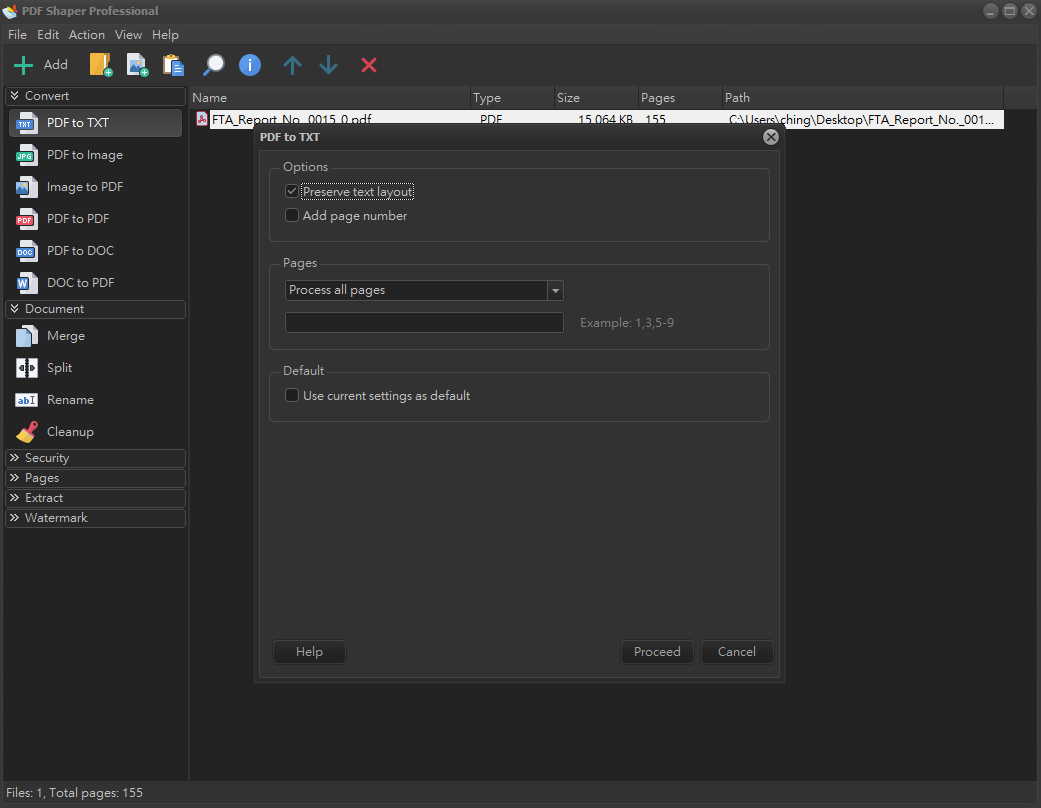1041x808 pixels.
Task: Click the magnifier search icon in toolbar
Action: click(213, 65)
